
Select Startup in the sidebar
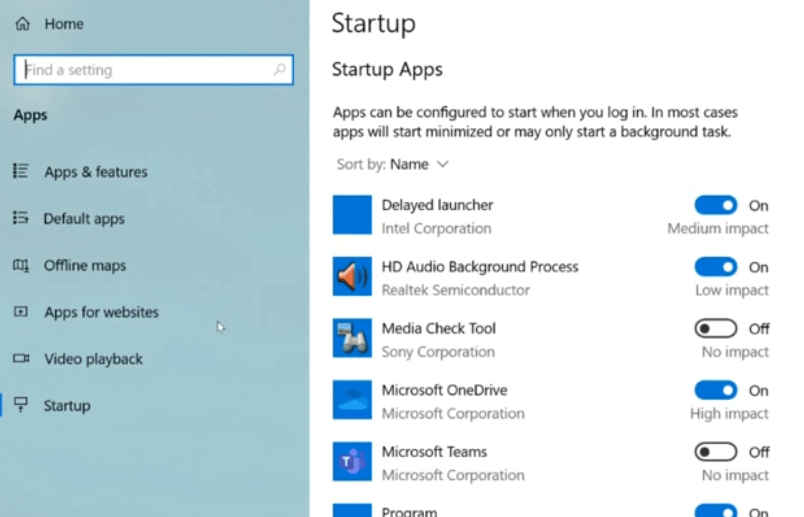(x=67, y=405)
